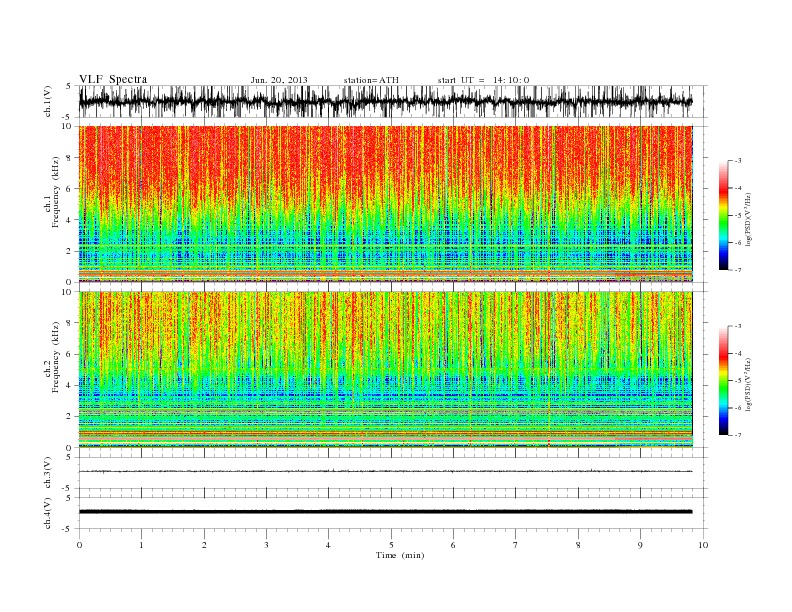Click the "7" tick on the time axis
Screen dimensions: 792x612
tap(516, 545)
